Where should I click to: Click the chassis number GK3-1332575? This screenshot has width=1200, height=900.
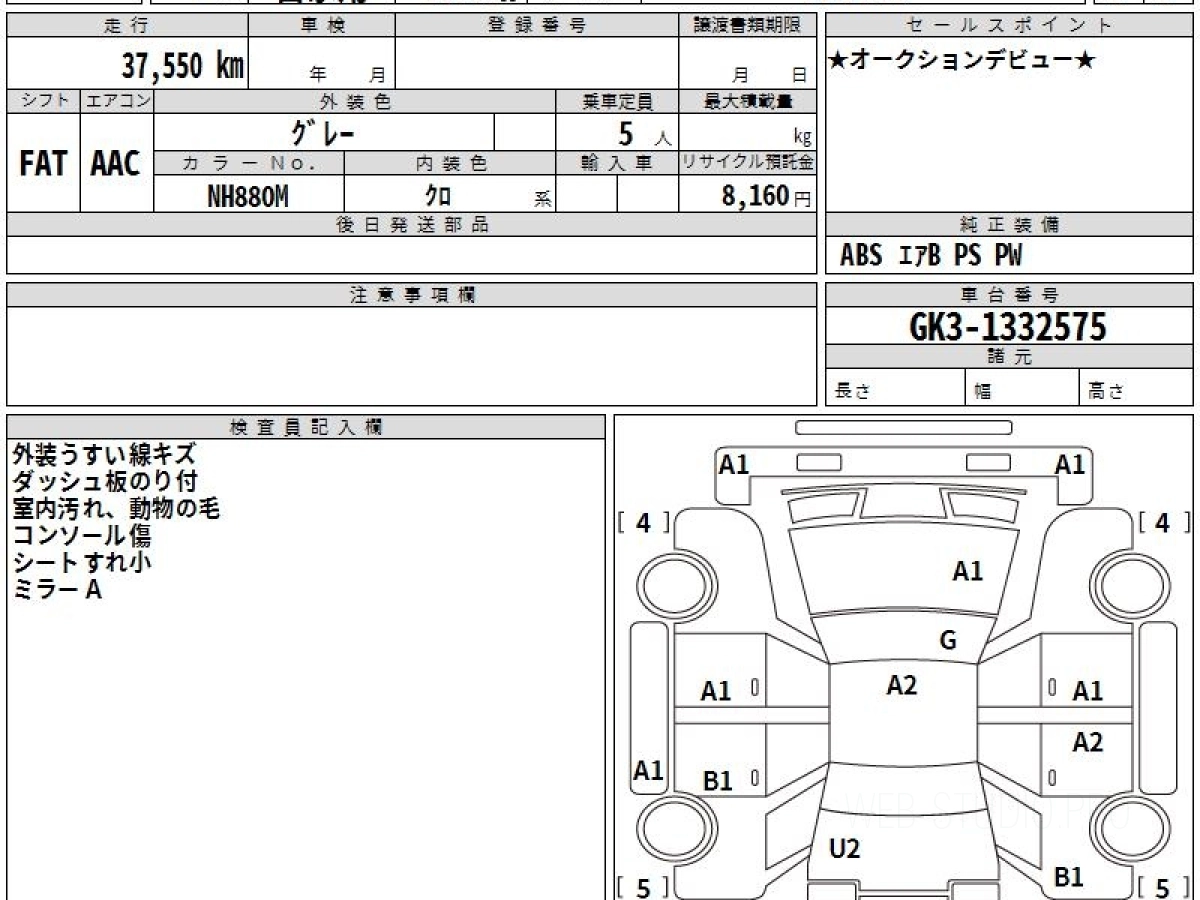(1009, 327)
